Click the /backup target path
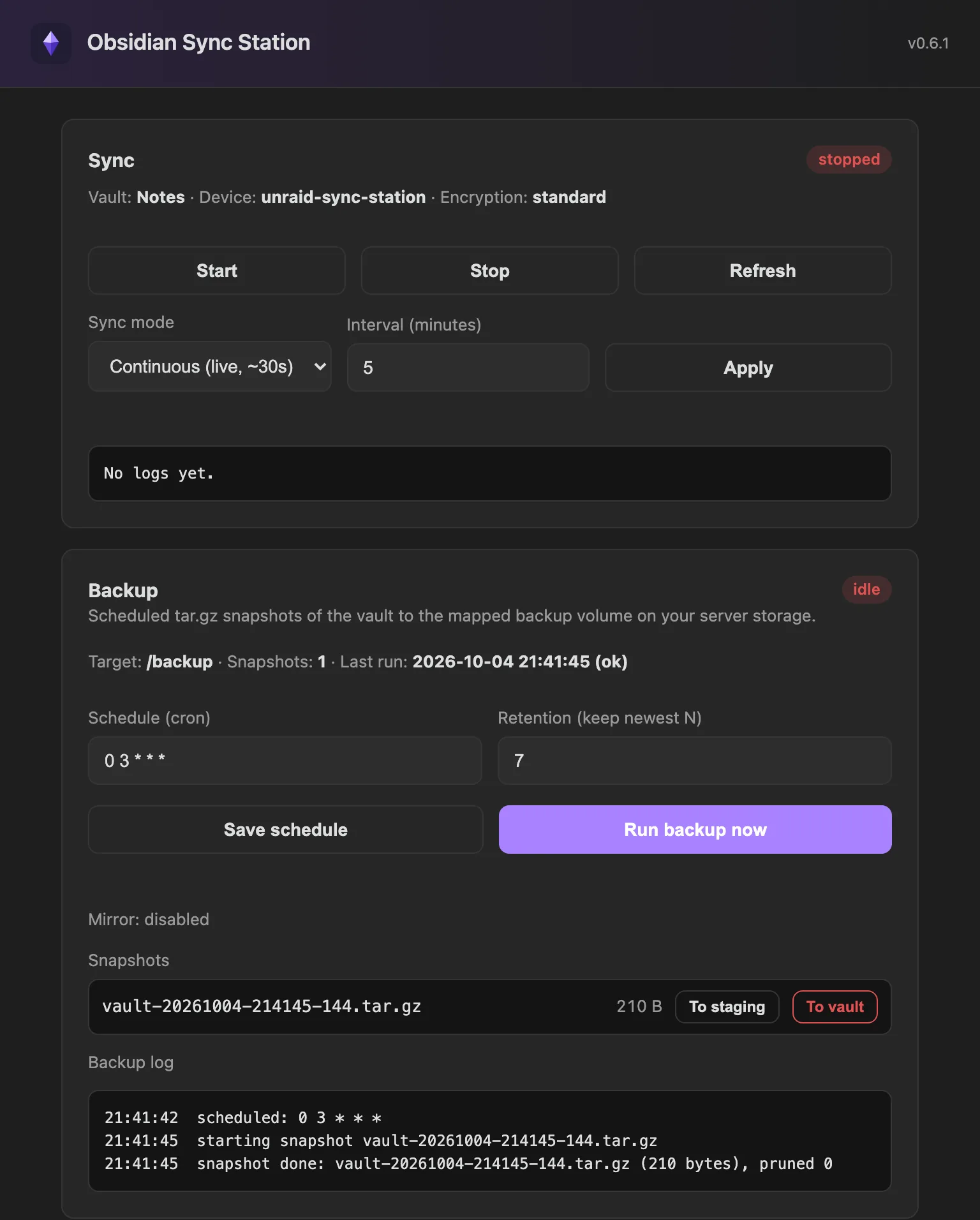Viewport: 980px width, 1220px height. 180,662
